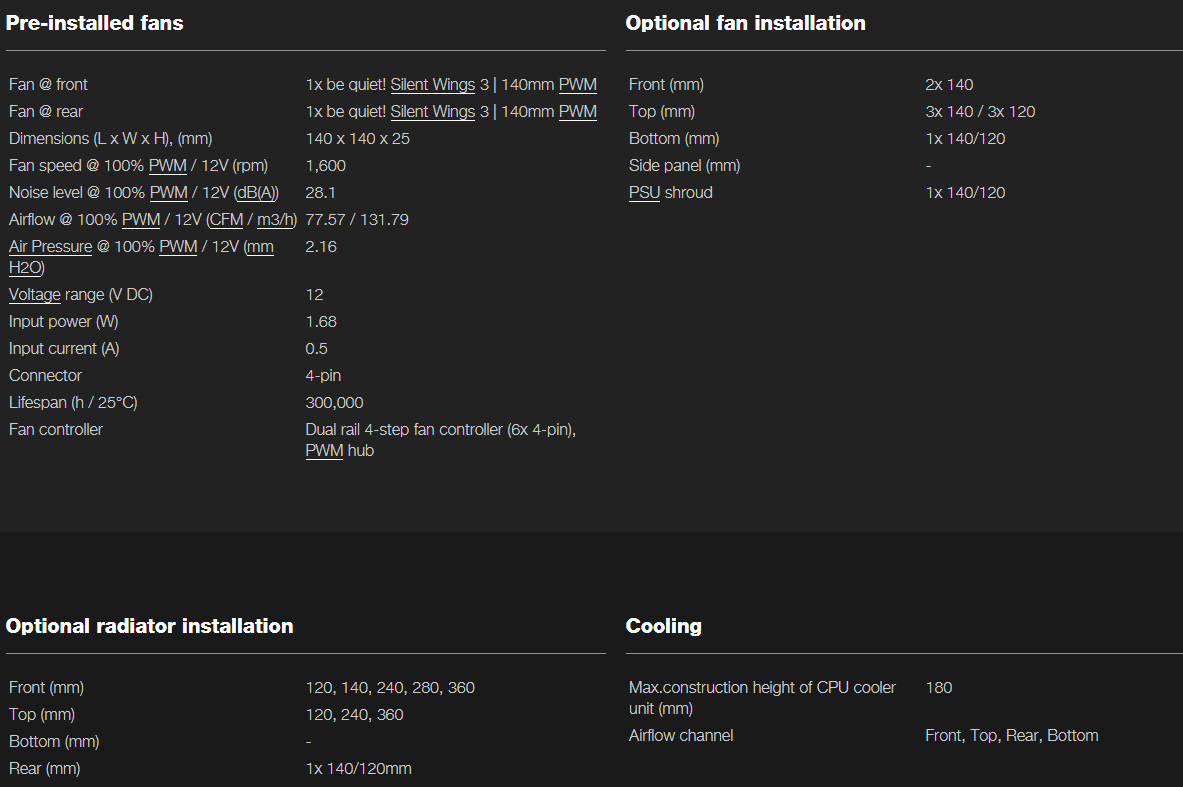Click '140 x 140 x 25' dimensions value
Screen dimensions: 1183x787
[358, 139]
